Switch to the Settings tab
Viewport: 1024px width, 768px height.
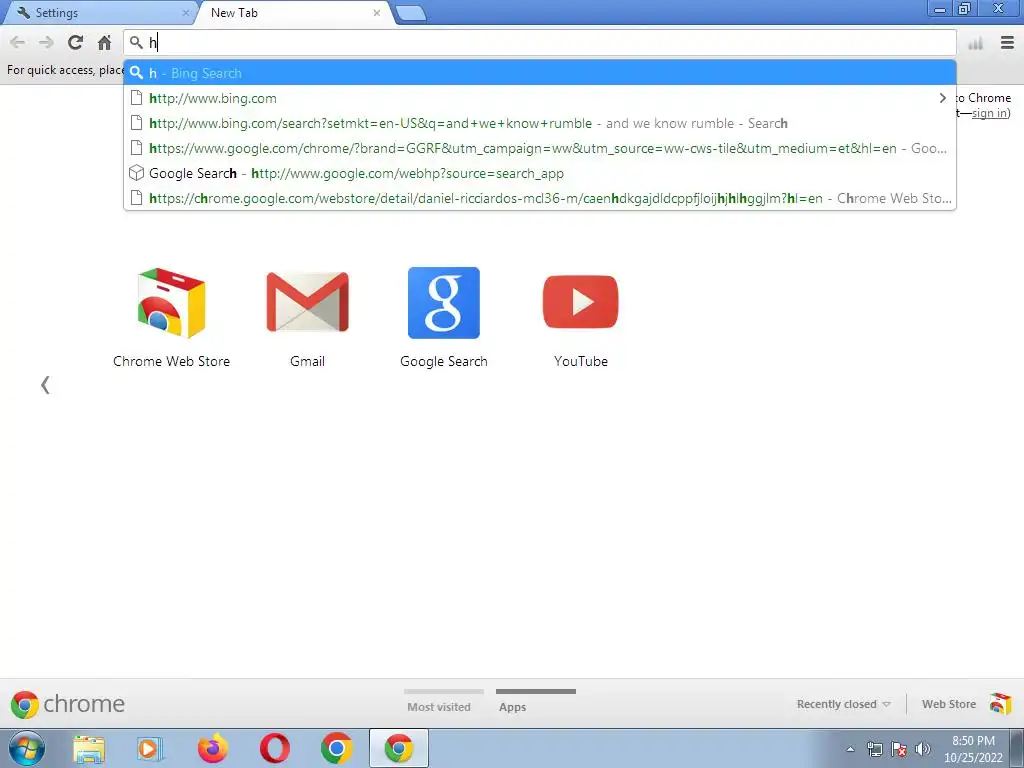[x=98, y=12]
